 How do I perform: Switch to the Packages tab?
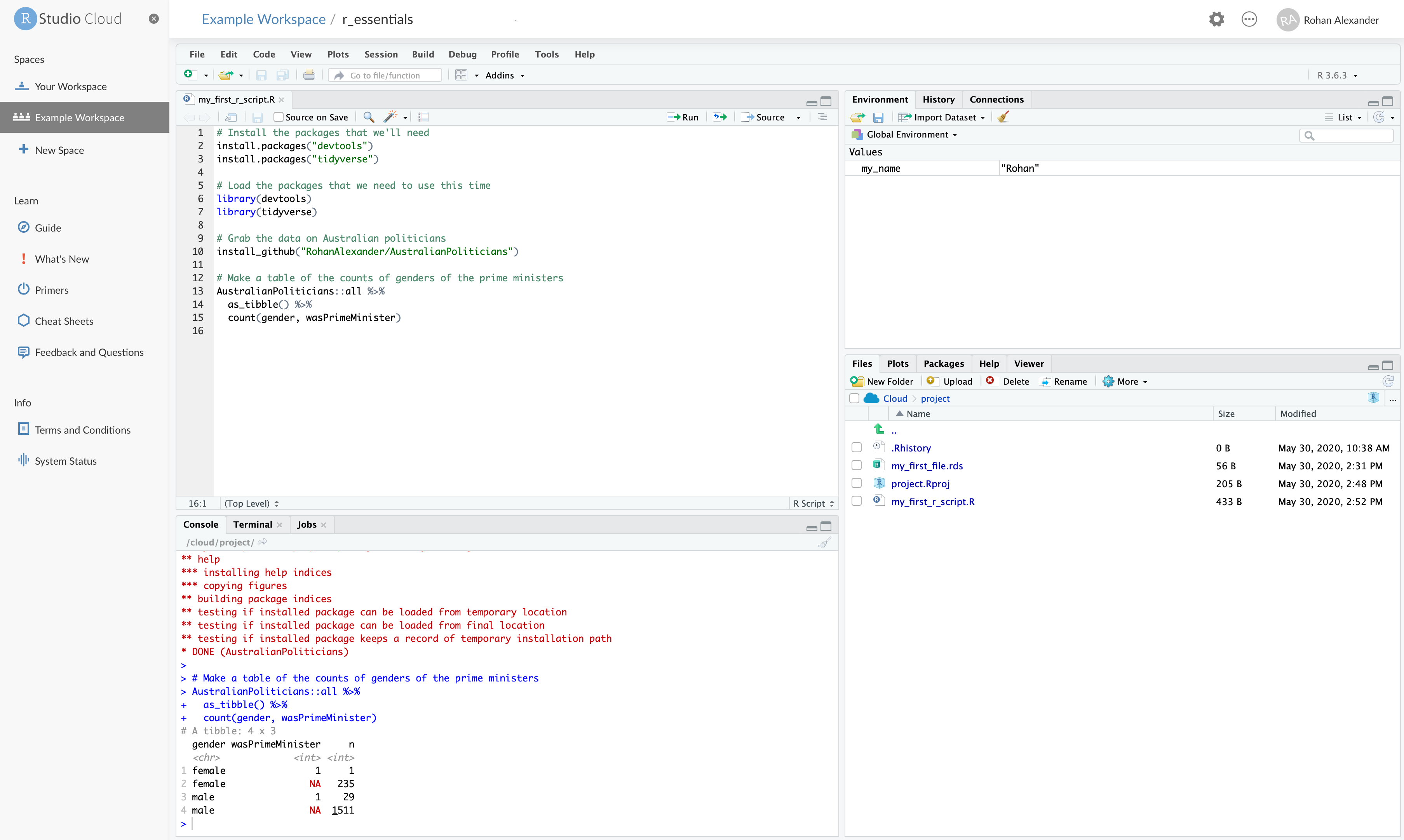[x=943, y=363]
